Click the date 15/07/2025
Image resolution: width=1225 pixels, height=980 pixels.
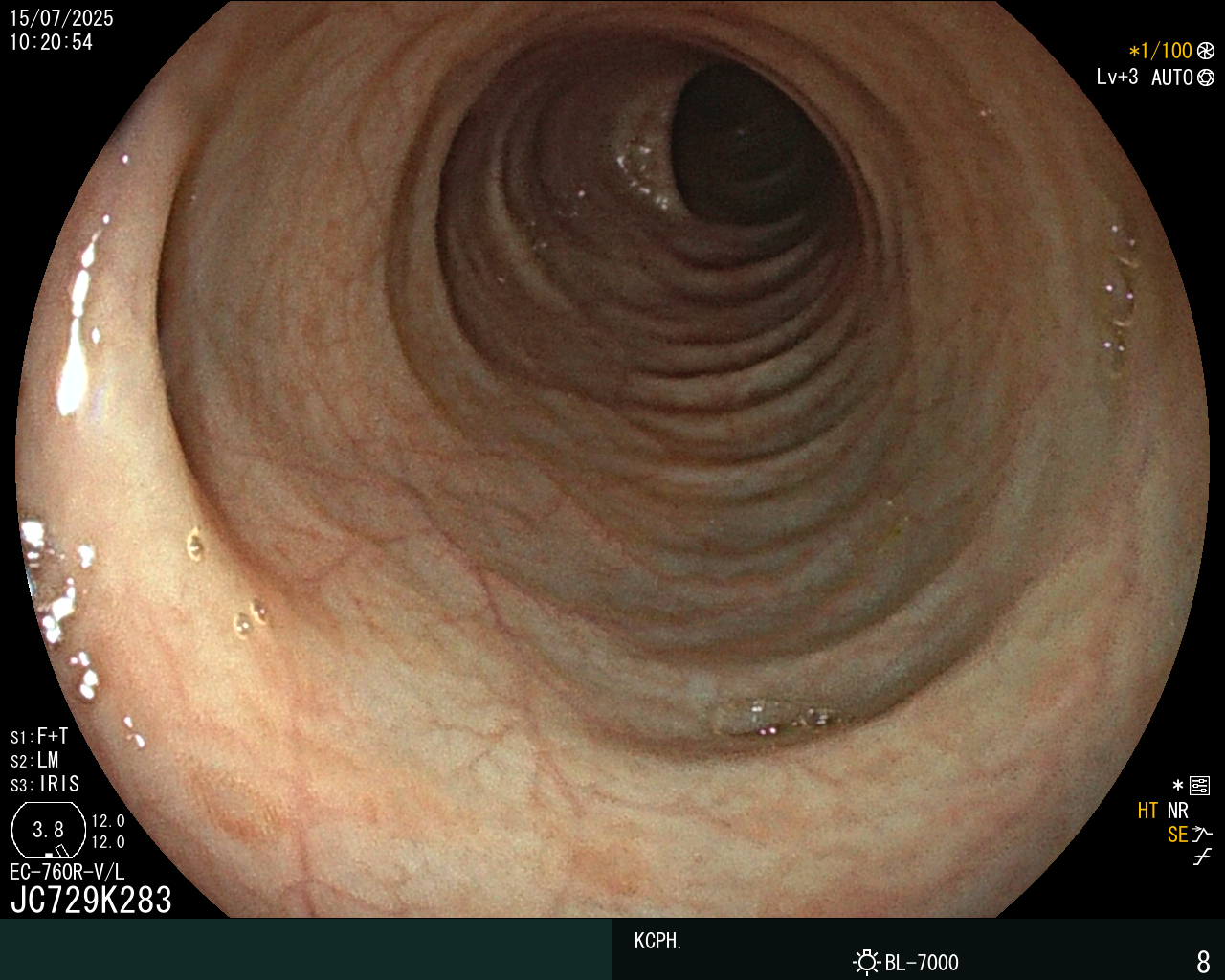coord(61,18)
